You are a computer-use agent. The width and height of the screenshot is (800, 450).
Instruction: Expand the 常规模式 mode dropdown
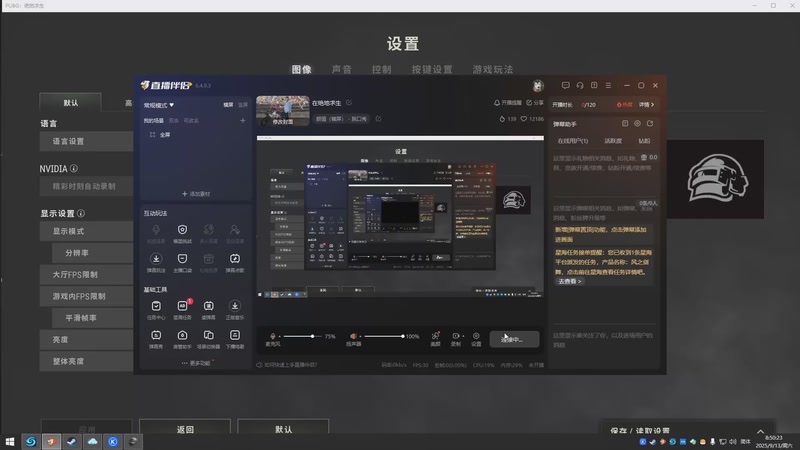pos(159,105)
